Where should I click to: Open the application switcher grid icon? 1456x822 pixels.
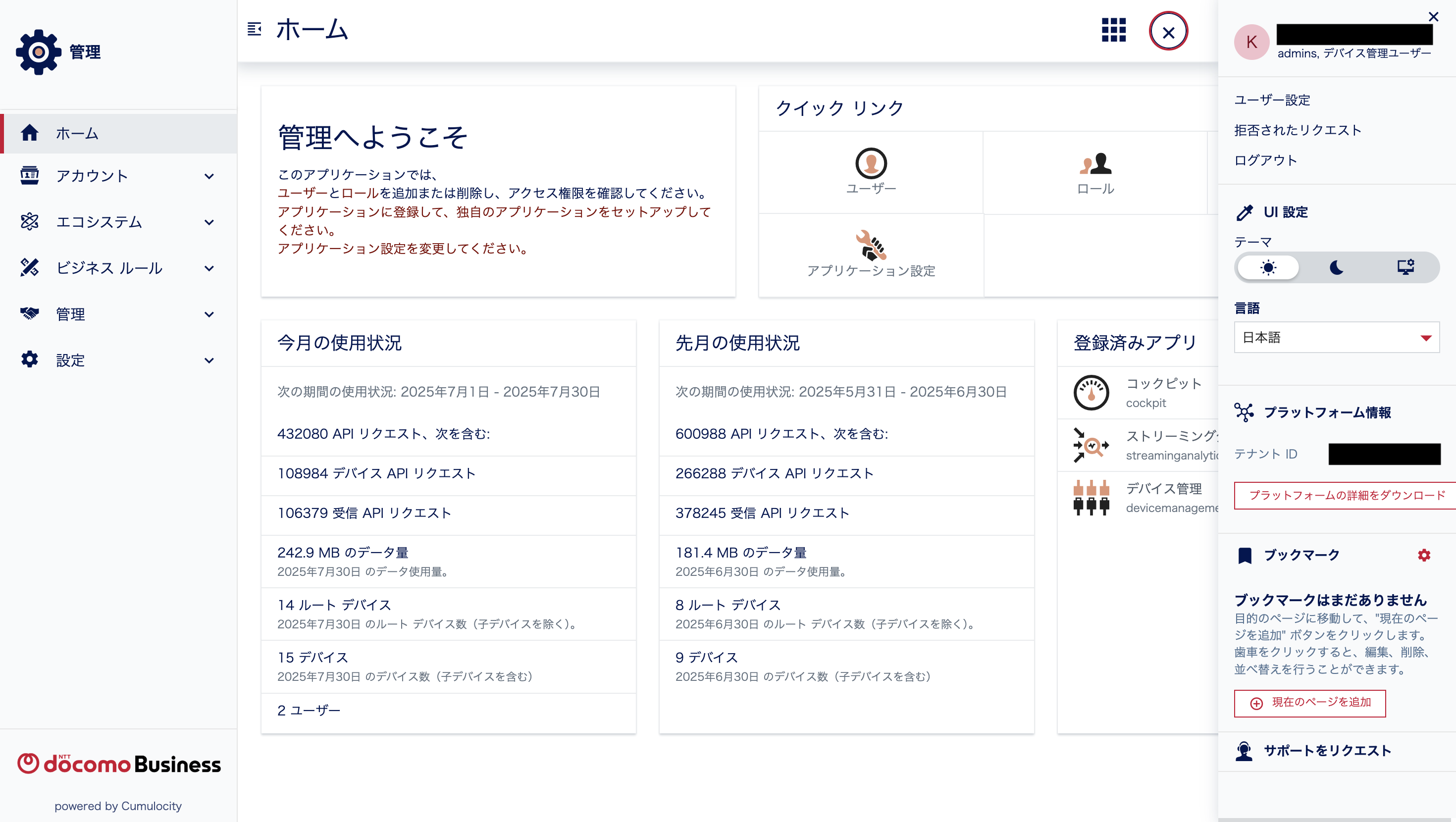coord(1113,30)
